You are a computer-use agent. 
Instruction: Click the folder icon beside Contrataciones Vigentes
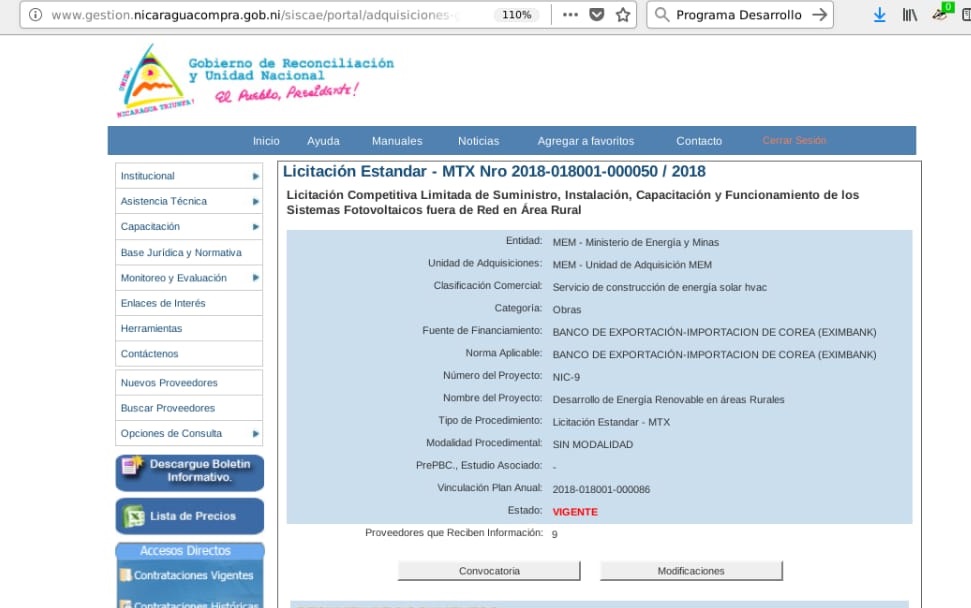126,575
